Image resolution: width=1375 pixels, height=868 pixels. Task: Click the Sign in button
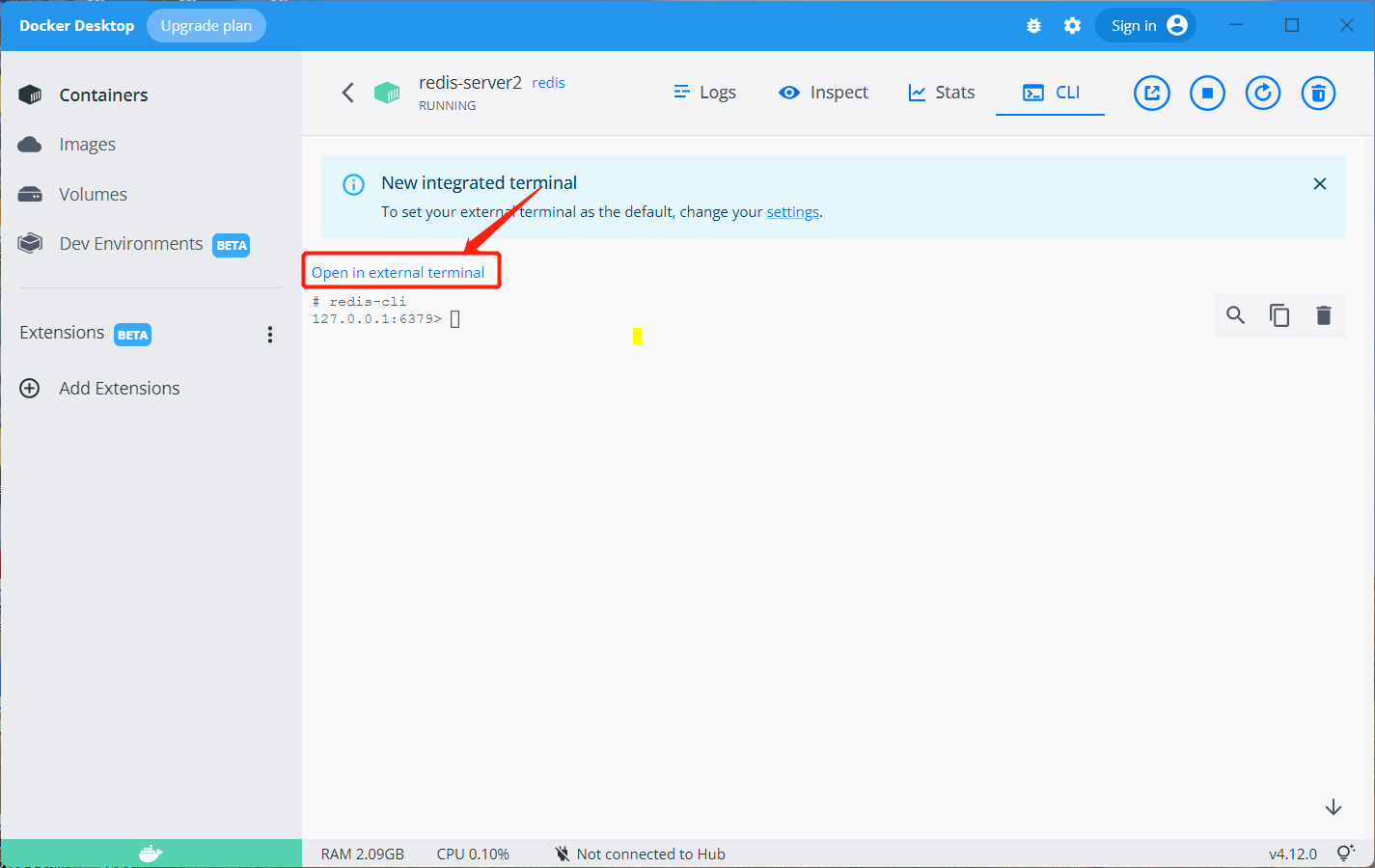point(1145,26)
